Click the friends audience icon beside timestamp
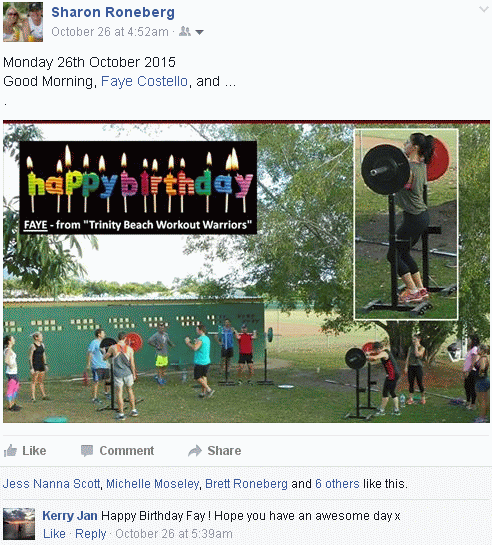 tap(185, 32)
